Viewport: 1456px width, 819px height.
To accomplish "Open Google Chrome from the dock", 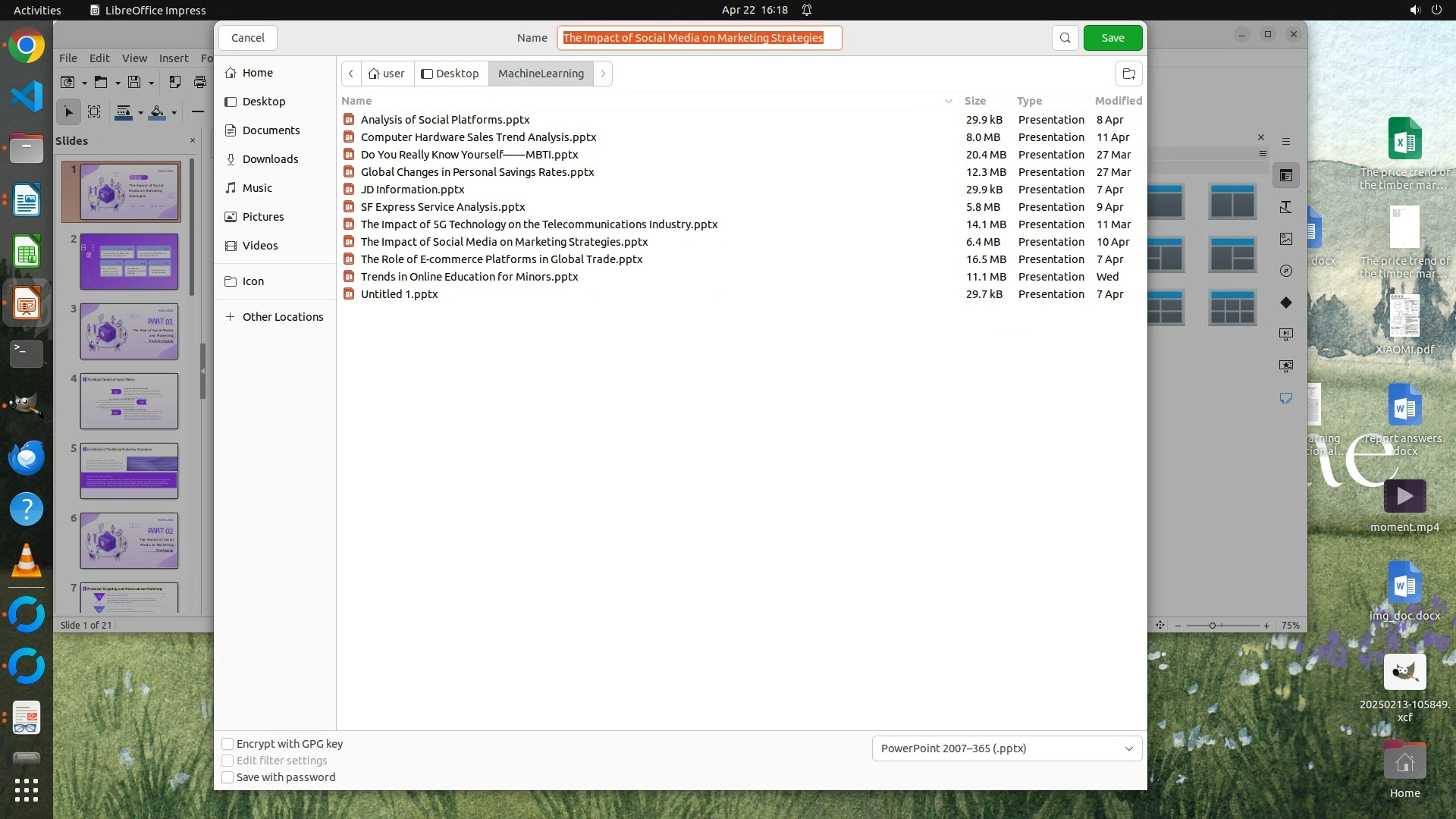I will tap(27, 46).
